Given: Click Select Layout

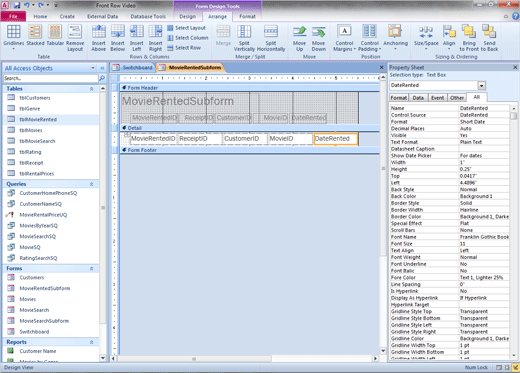Looking at the screenshot, I should pyautogui.click(x=187, y=28).
